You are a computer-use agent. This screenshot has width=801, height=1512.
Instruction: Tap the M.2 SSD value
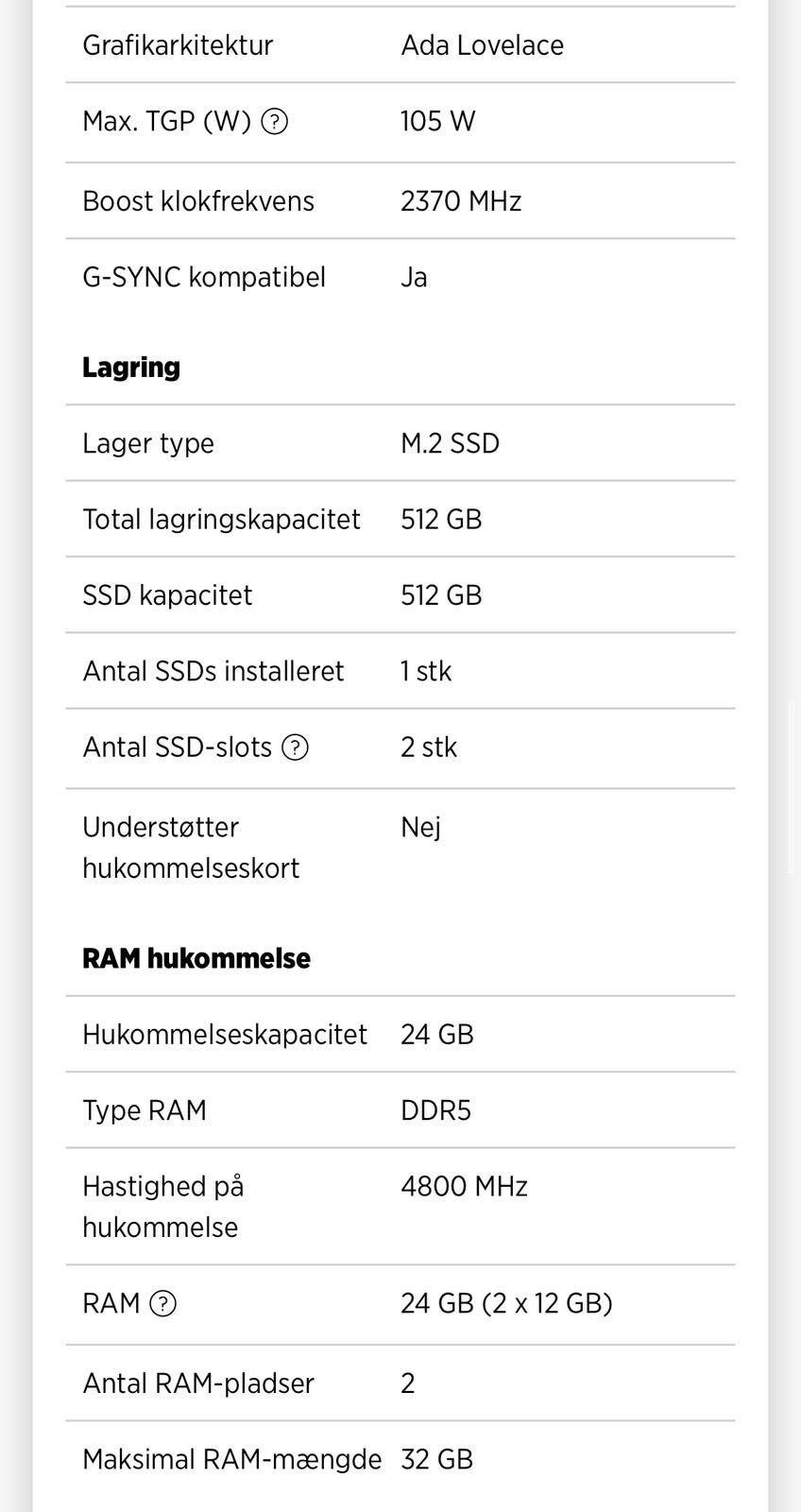click(x=450, y=443)
